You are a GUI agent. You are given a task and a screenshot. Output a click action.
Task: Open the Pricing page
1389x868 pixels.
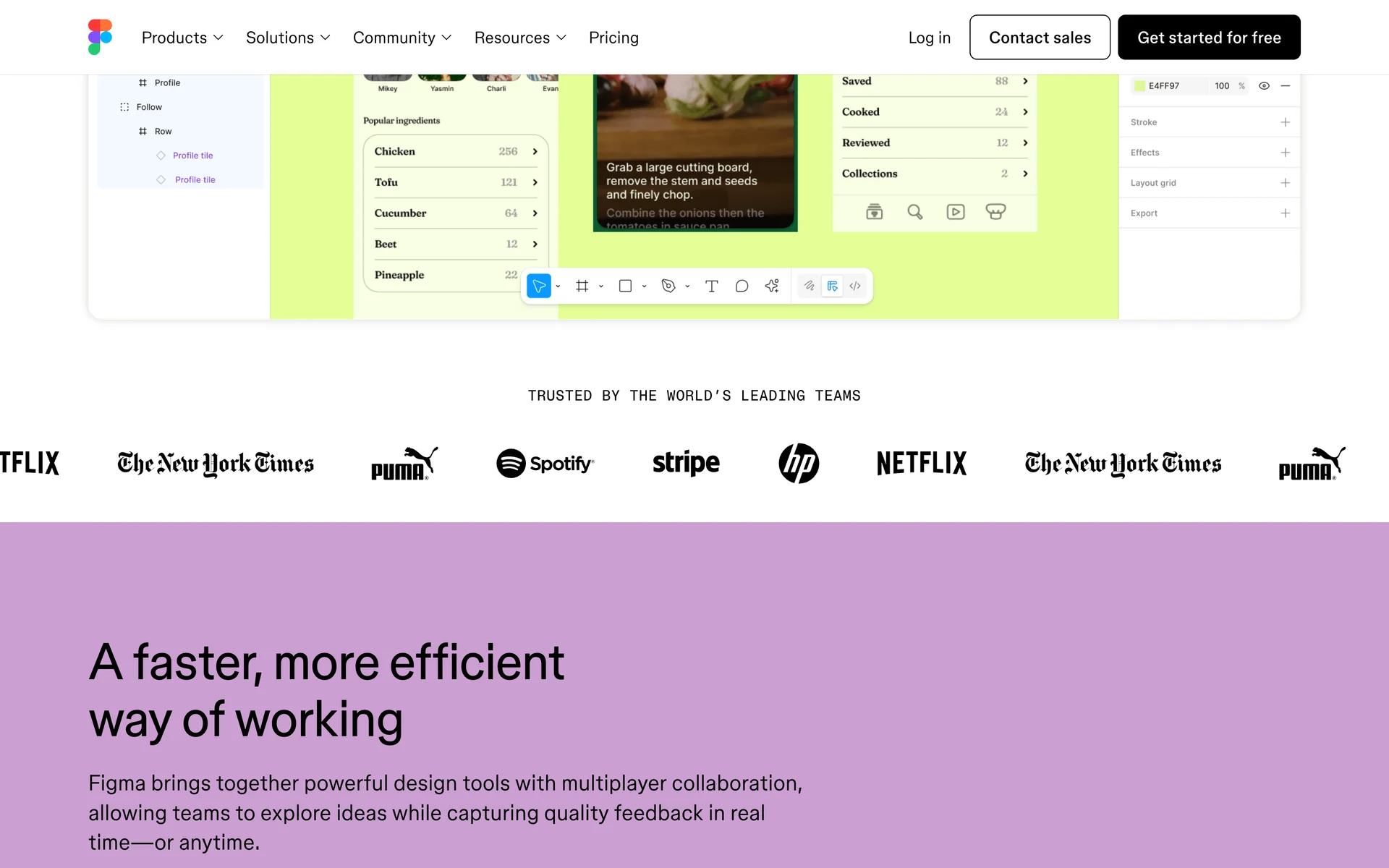tap(613, 38)
